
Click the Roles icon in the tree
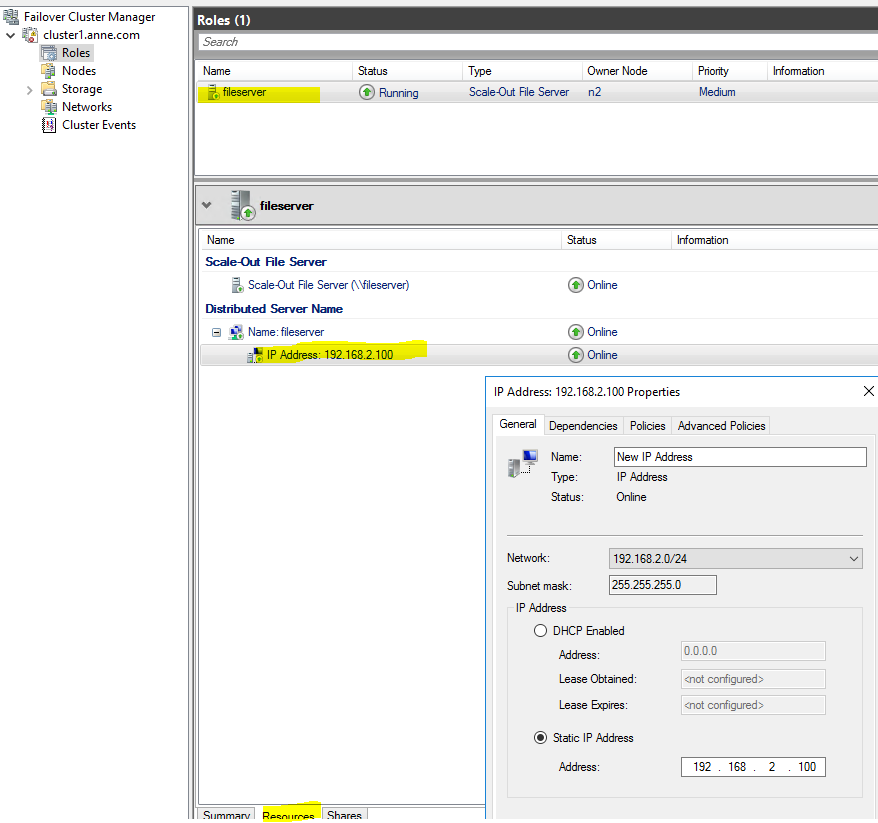tap(49, 53)
